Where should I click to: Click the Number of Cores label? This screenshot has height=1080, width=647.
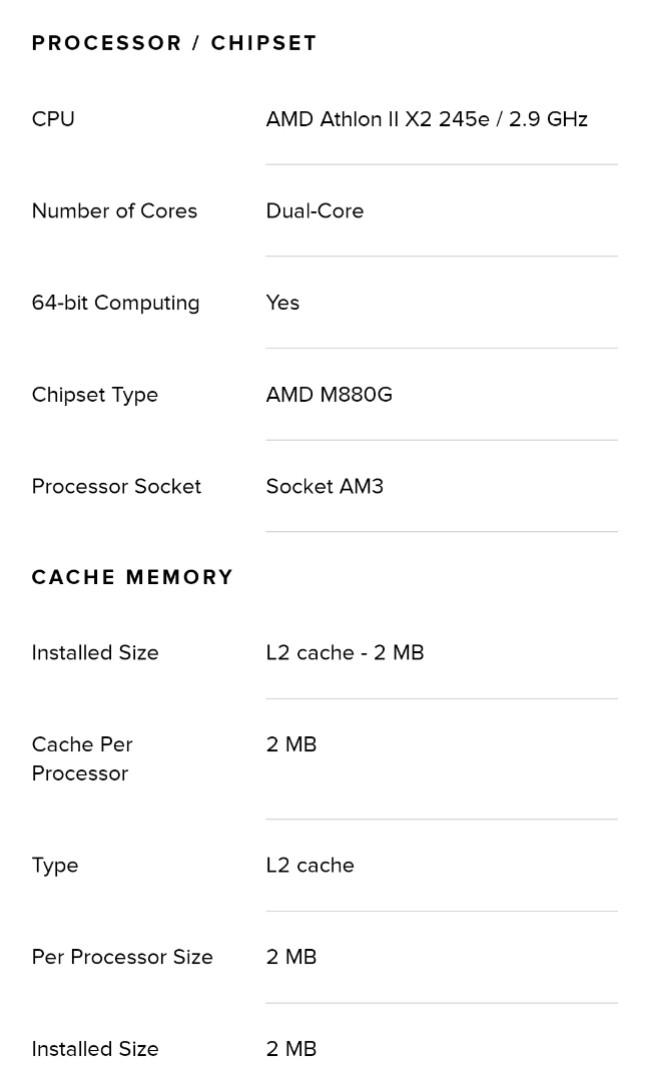coord(114,211)
